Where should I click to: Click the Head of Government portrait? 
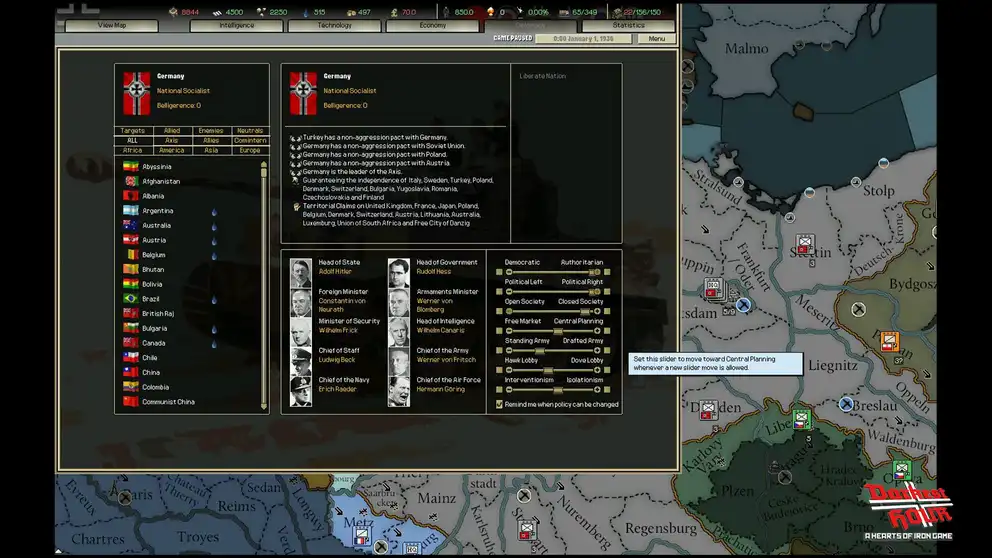399,272
